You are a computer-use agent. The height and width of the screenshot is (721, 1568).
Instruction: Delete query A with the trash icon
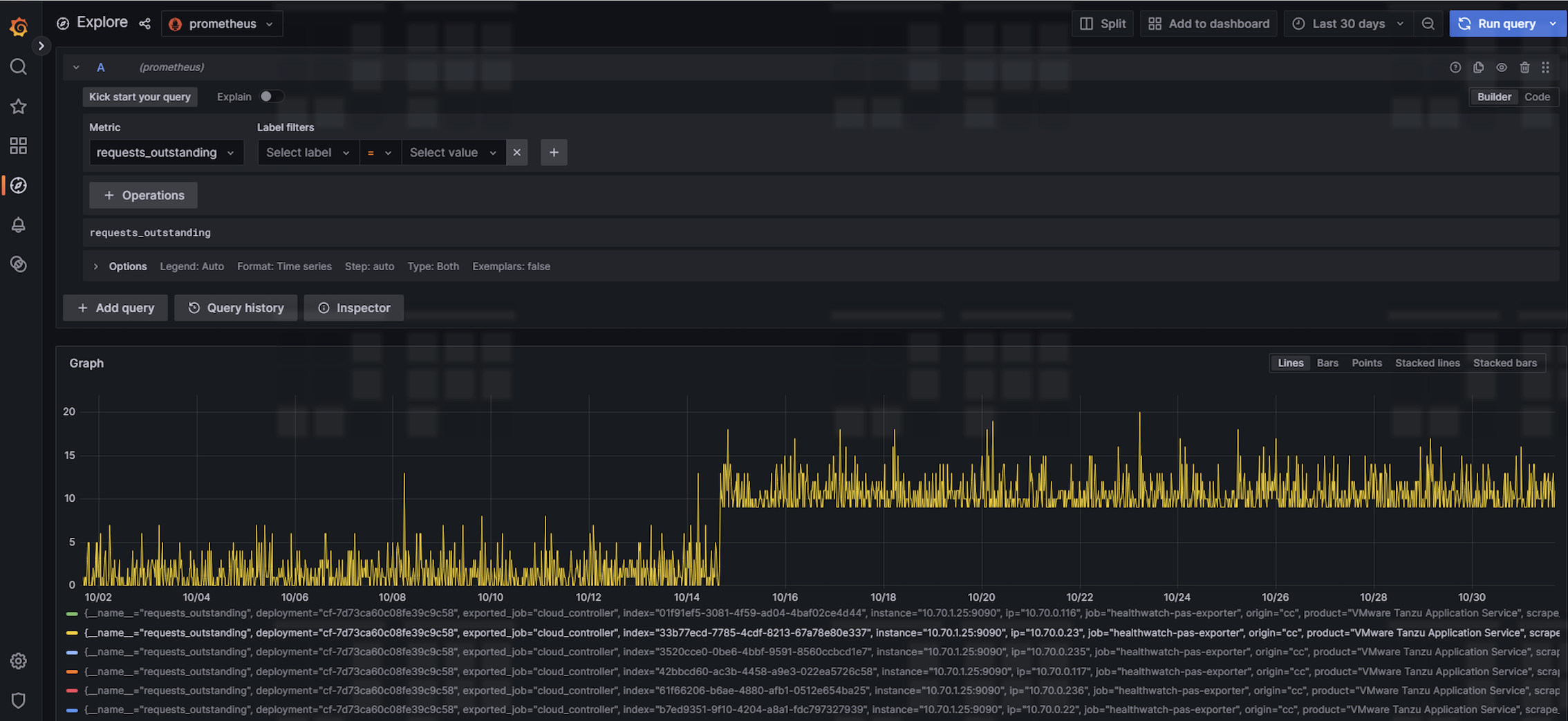1525,67
